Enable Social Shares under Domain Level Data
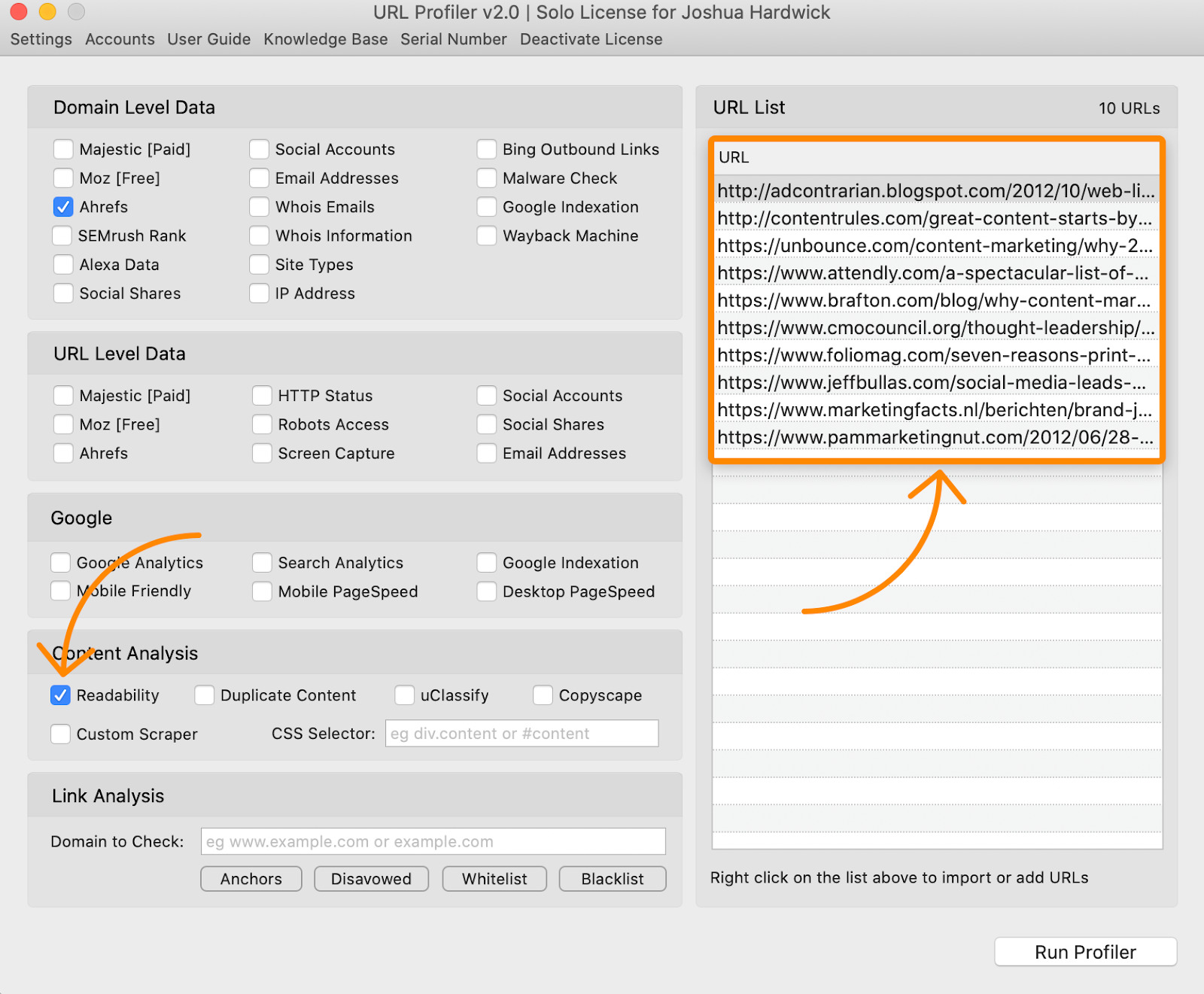Viewport: 1204px width, 994px height. tap(63, 293)
